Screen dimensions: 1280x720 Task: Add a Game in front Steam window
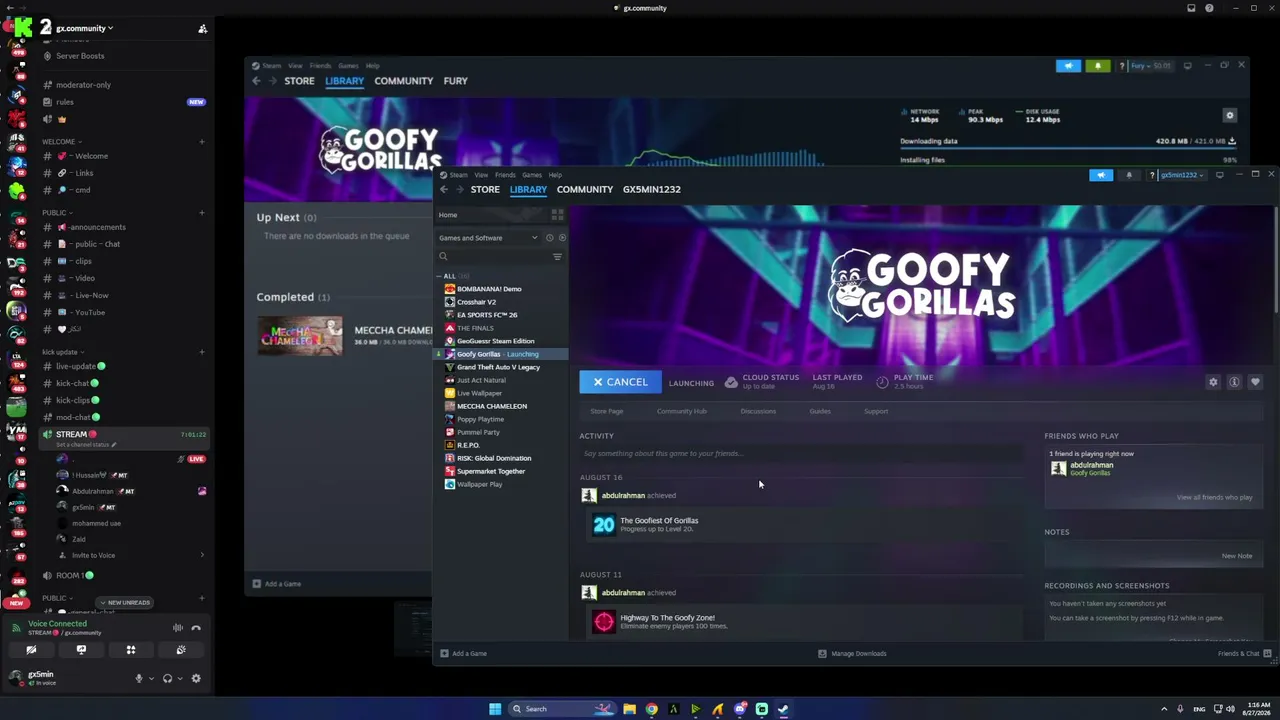click(x=464, y=654)
